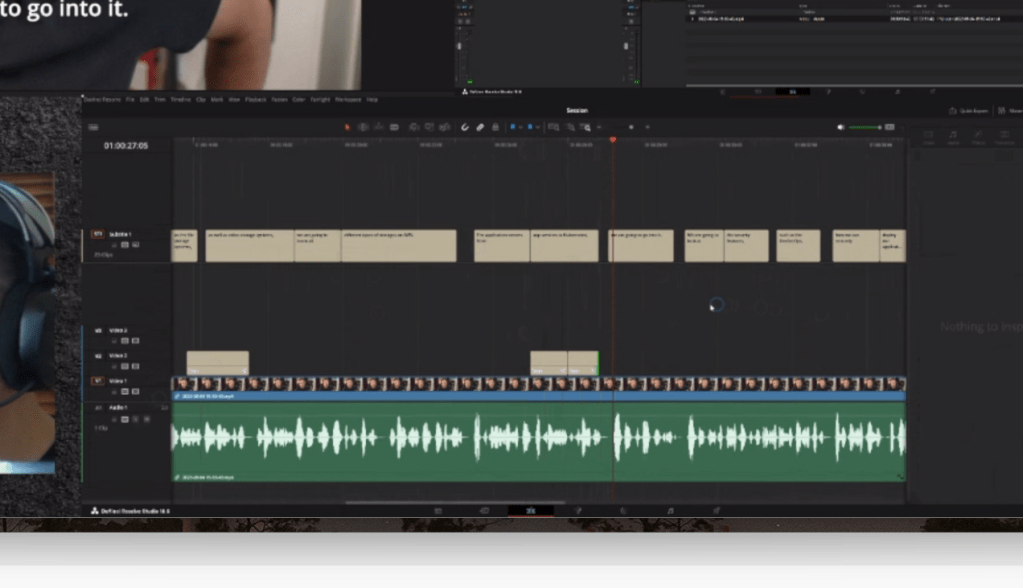The height and width of the screenshot is (588, 1023).
Task: Select the Selection mode arrow tool
Action: point(347,127)
